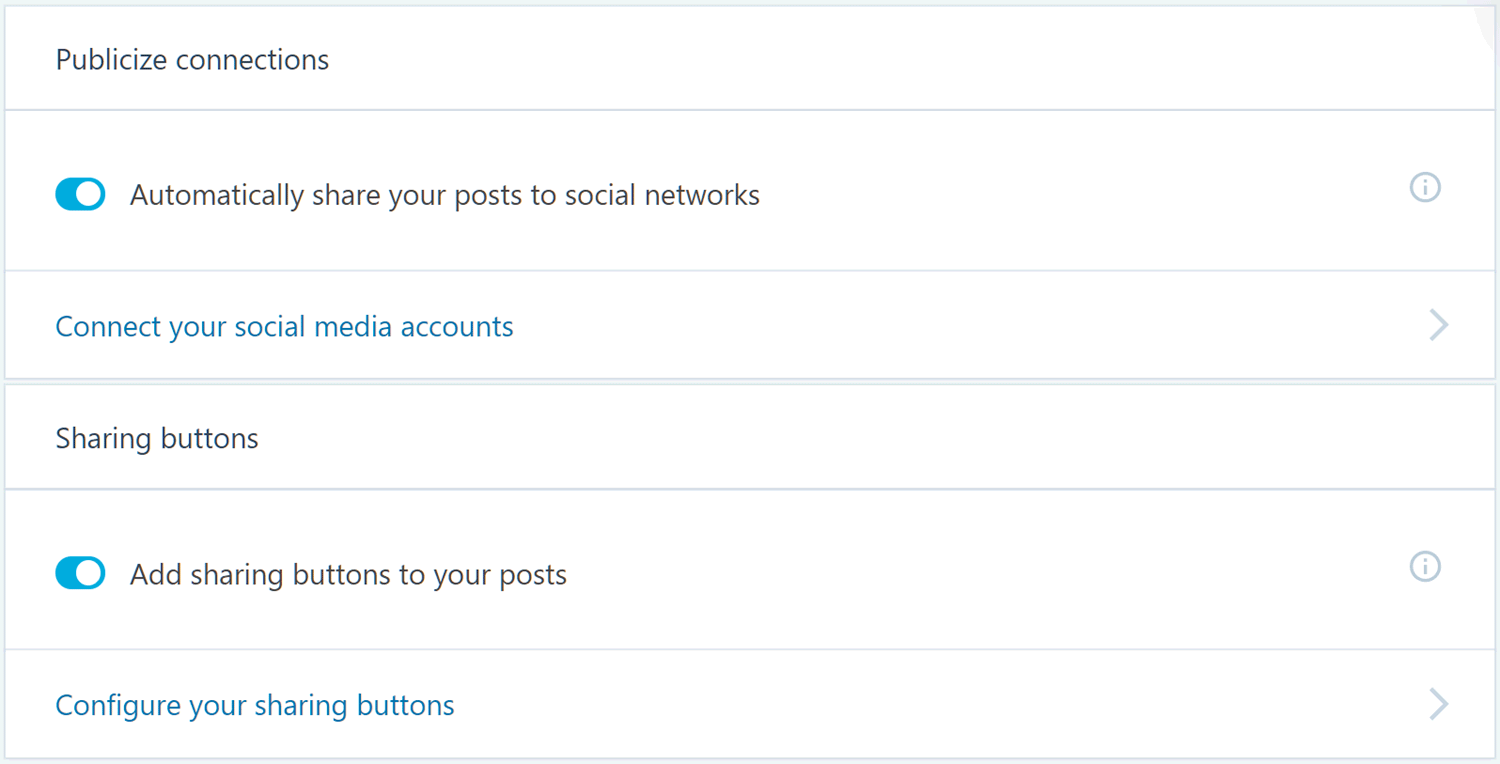Click the 'Automatically share your posts' label text

[445, 195]
